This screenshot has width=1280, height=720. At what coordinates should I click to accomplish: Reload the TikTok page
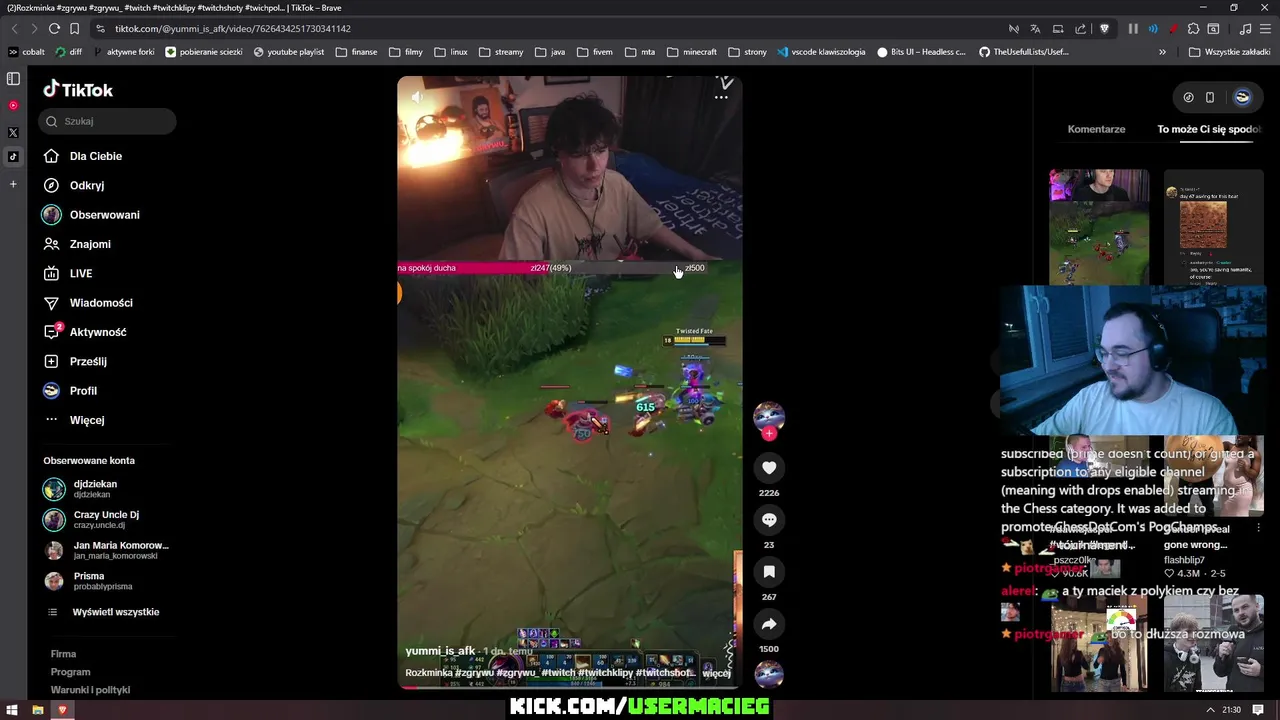(54, 29)
